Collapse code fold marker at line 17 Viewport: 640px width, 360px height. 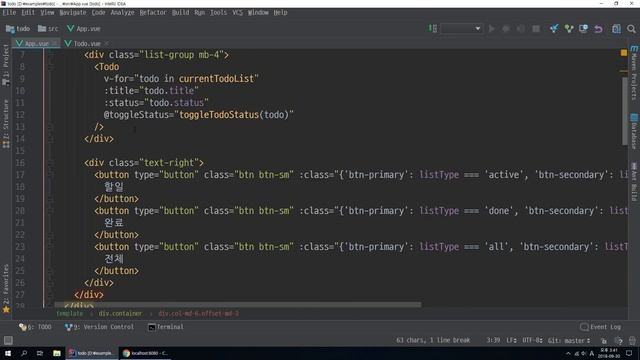[x=50, y=175]
